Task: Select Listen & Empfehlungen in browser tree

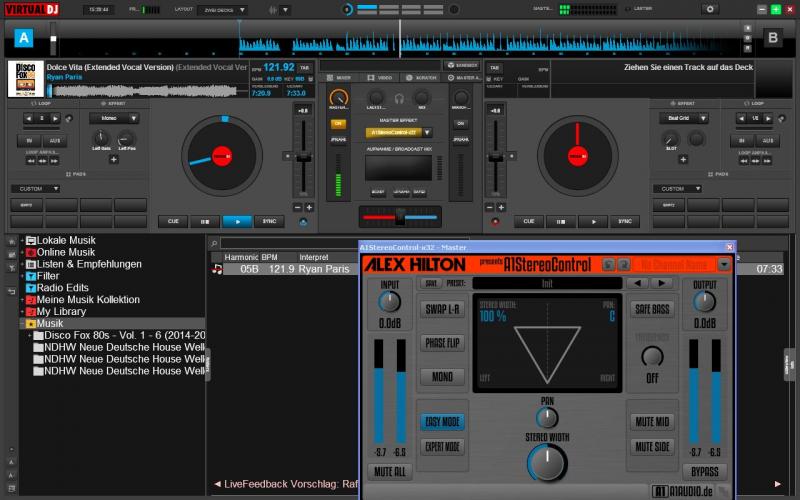Action: point(89,264)
